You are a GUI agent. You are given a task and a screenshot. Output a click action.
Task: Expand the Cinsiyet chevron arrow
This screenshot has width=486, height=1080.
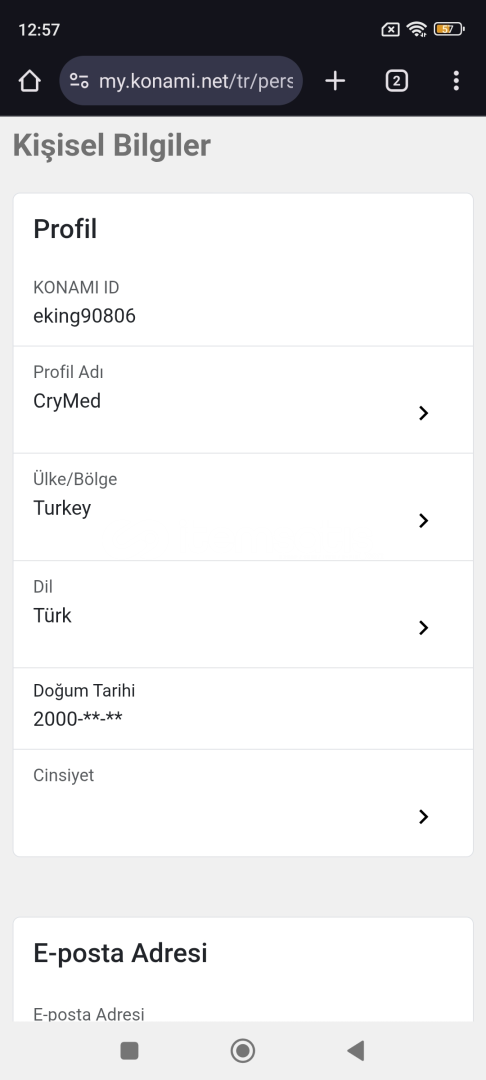coord(423,816)
